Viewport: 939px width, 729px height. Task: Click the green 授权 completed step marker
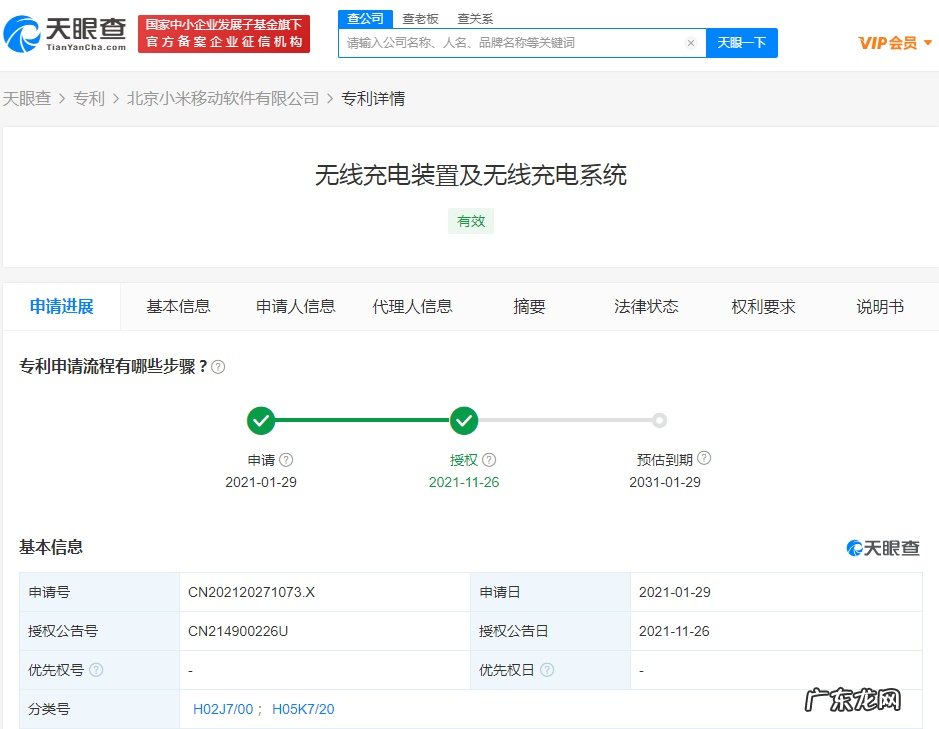pyautogui.click(x=464, y=420)
